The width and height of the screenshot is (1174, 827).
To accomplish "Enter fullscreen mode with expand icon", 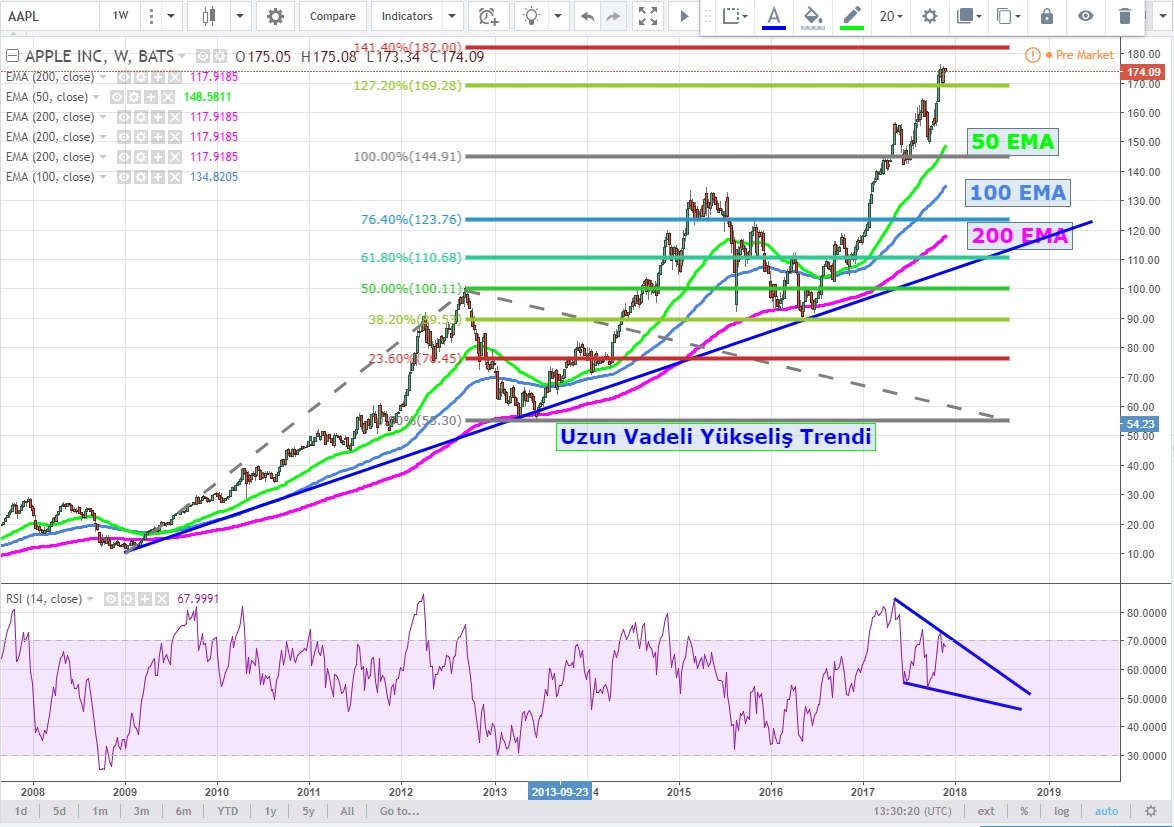I will [648, 16].
